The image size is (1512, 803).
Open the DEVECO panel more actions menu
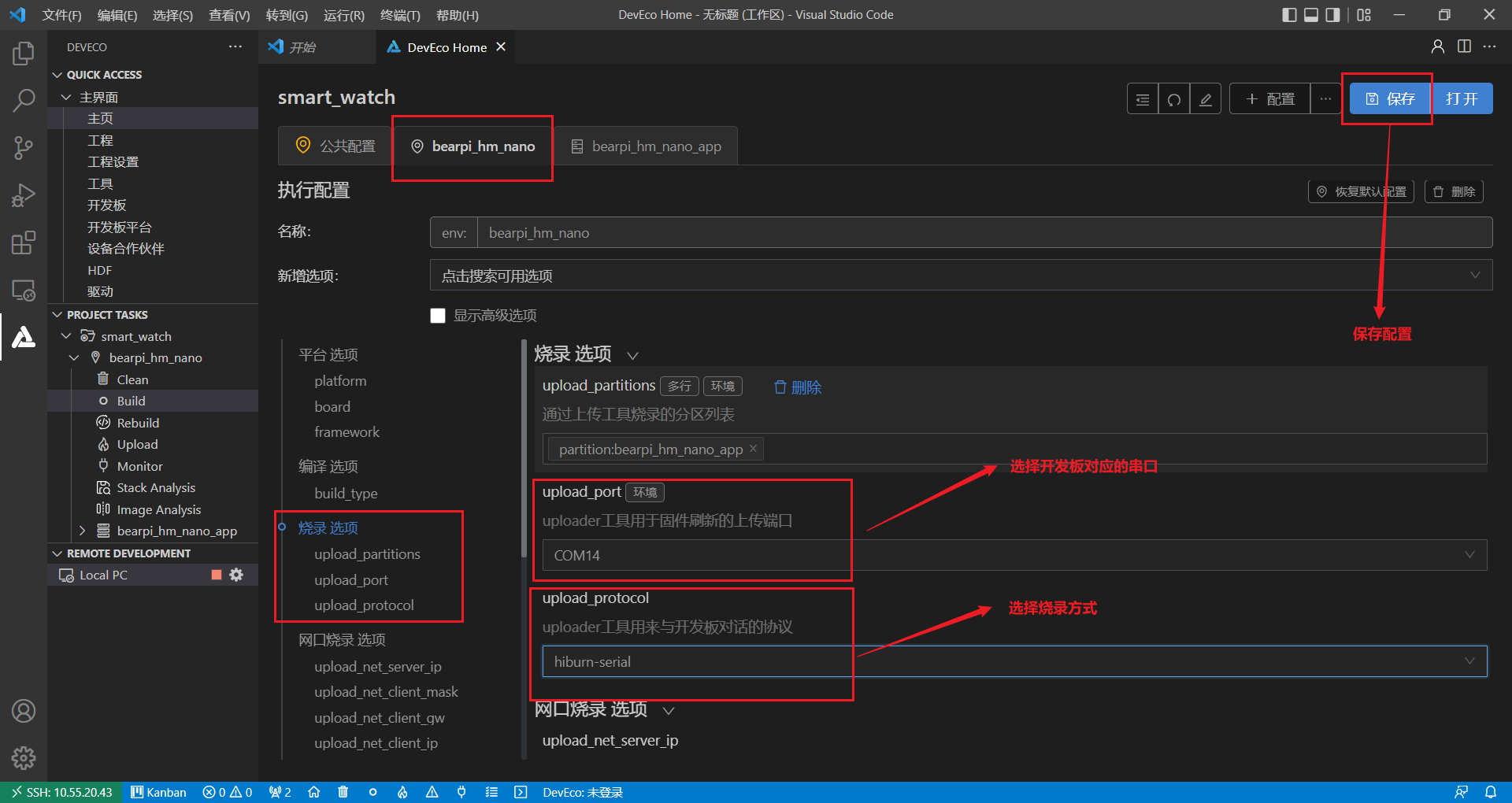point(235,47)
